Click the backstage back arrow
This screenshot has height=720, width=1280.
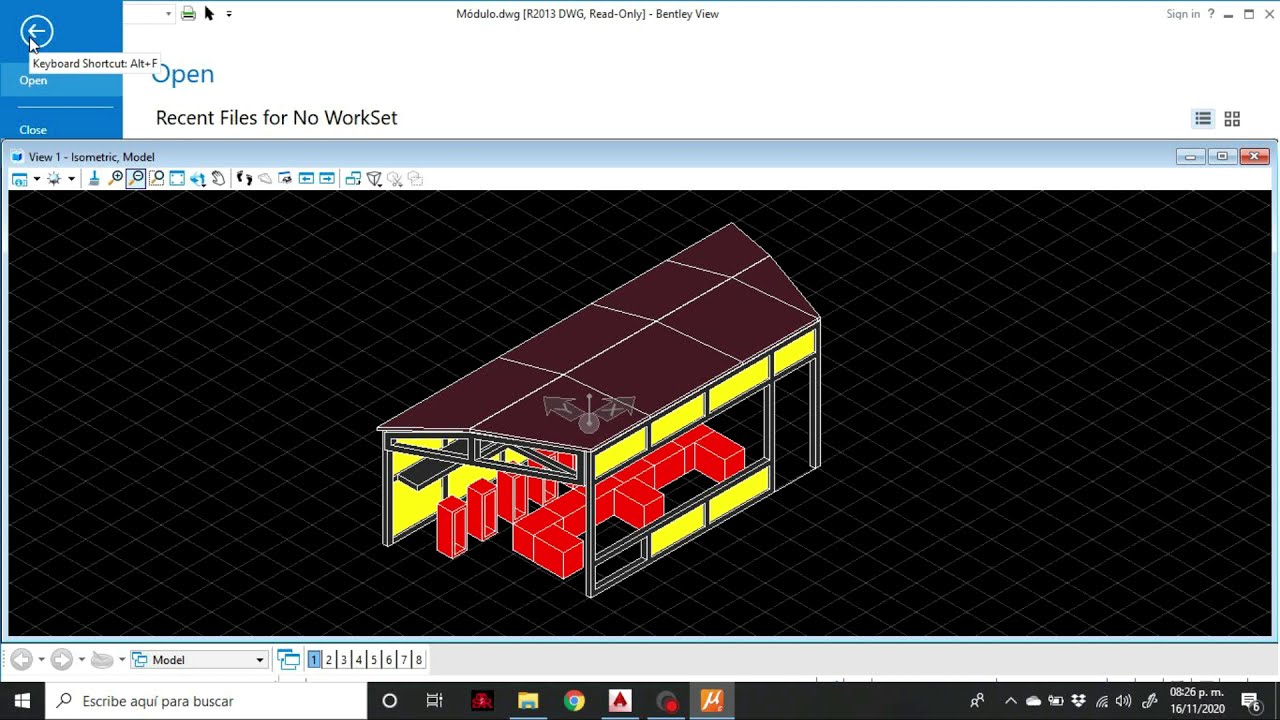(x=36, y=31)
